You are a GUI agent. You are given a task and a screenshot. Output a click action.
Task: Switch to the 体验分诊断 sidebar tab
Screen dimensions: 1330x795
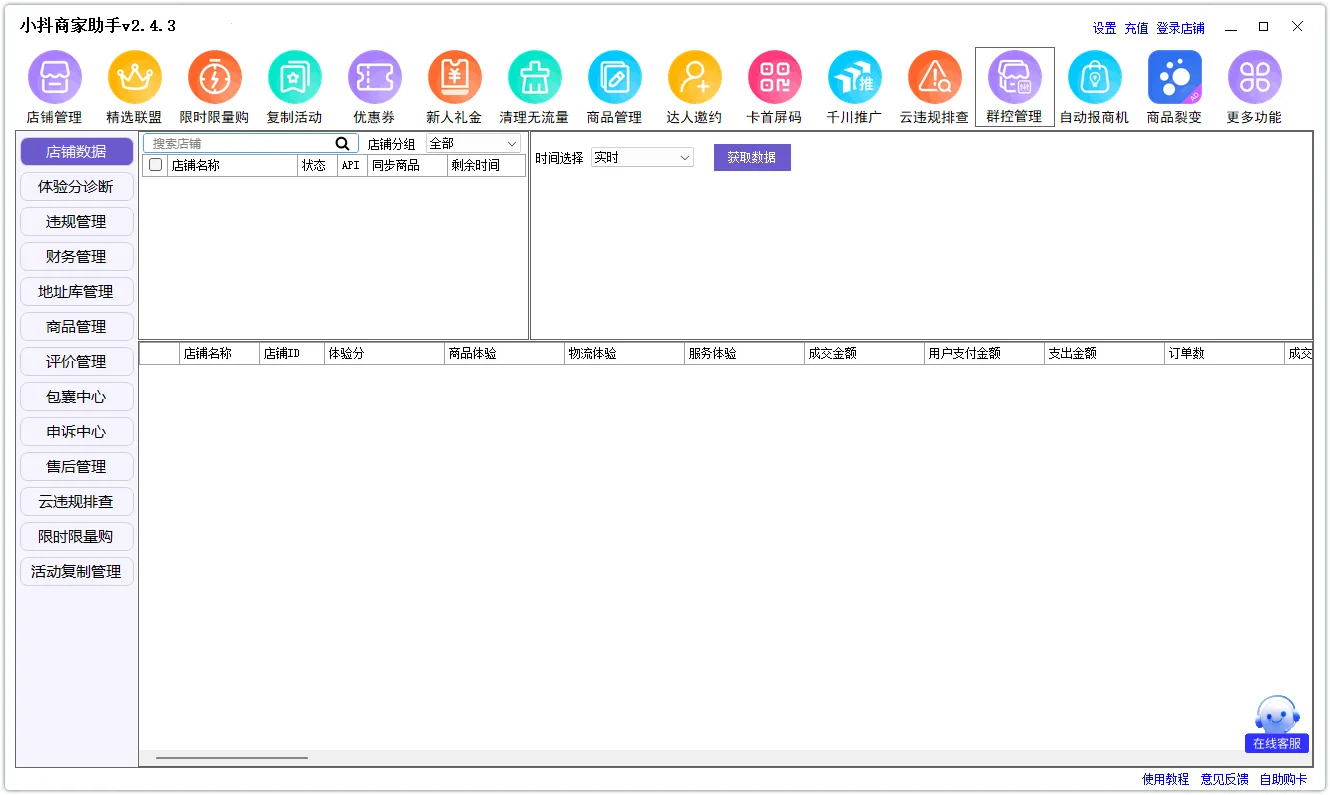coord(76,187)
